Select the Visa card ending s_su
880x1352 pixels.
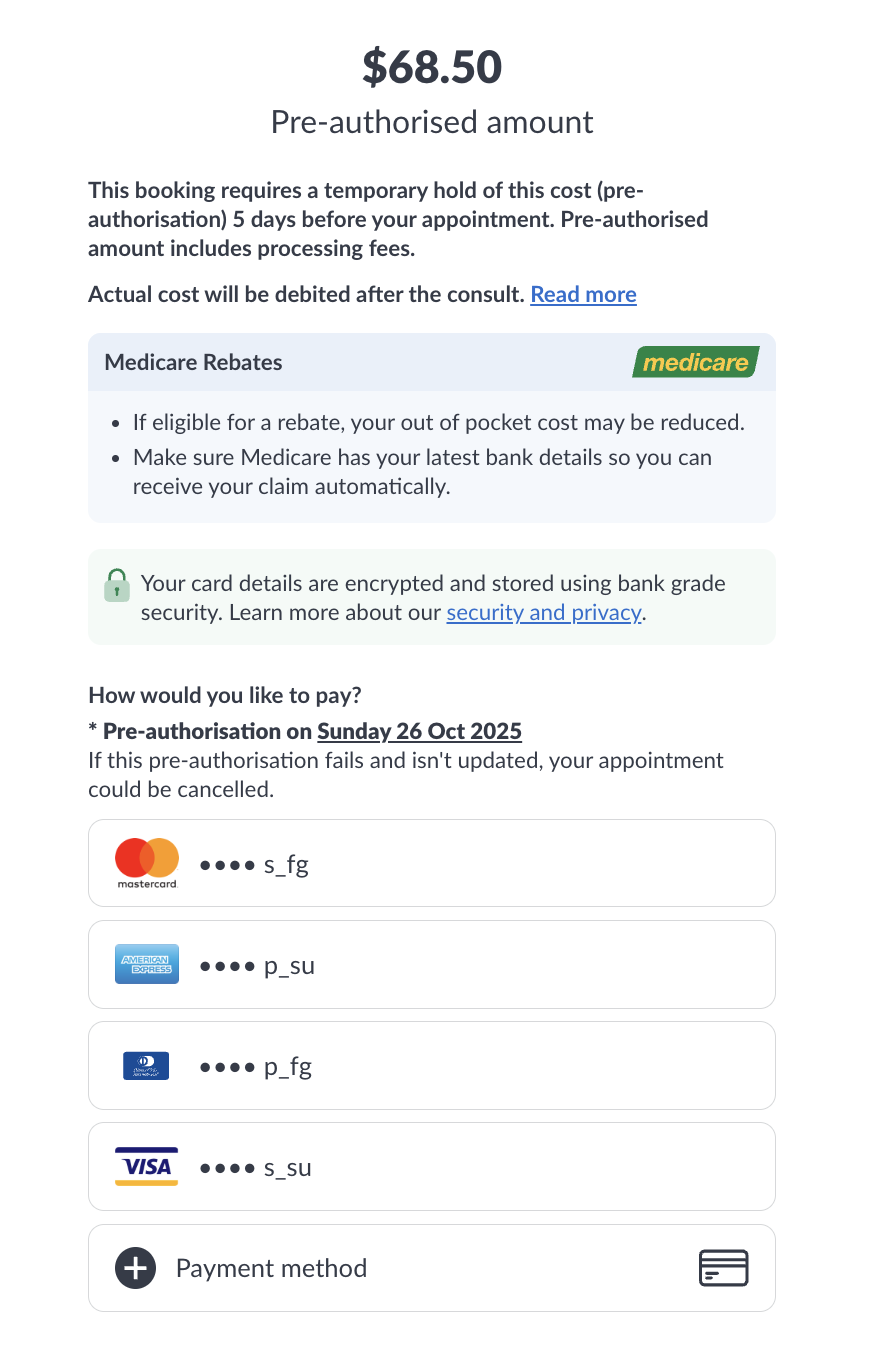tap(431, 1166)
